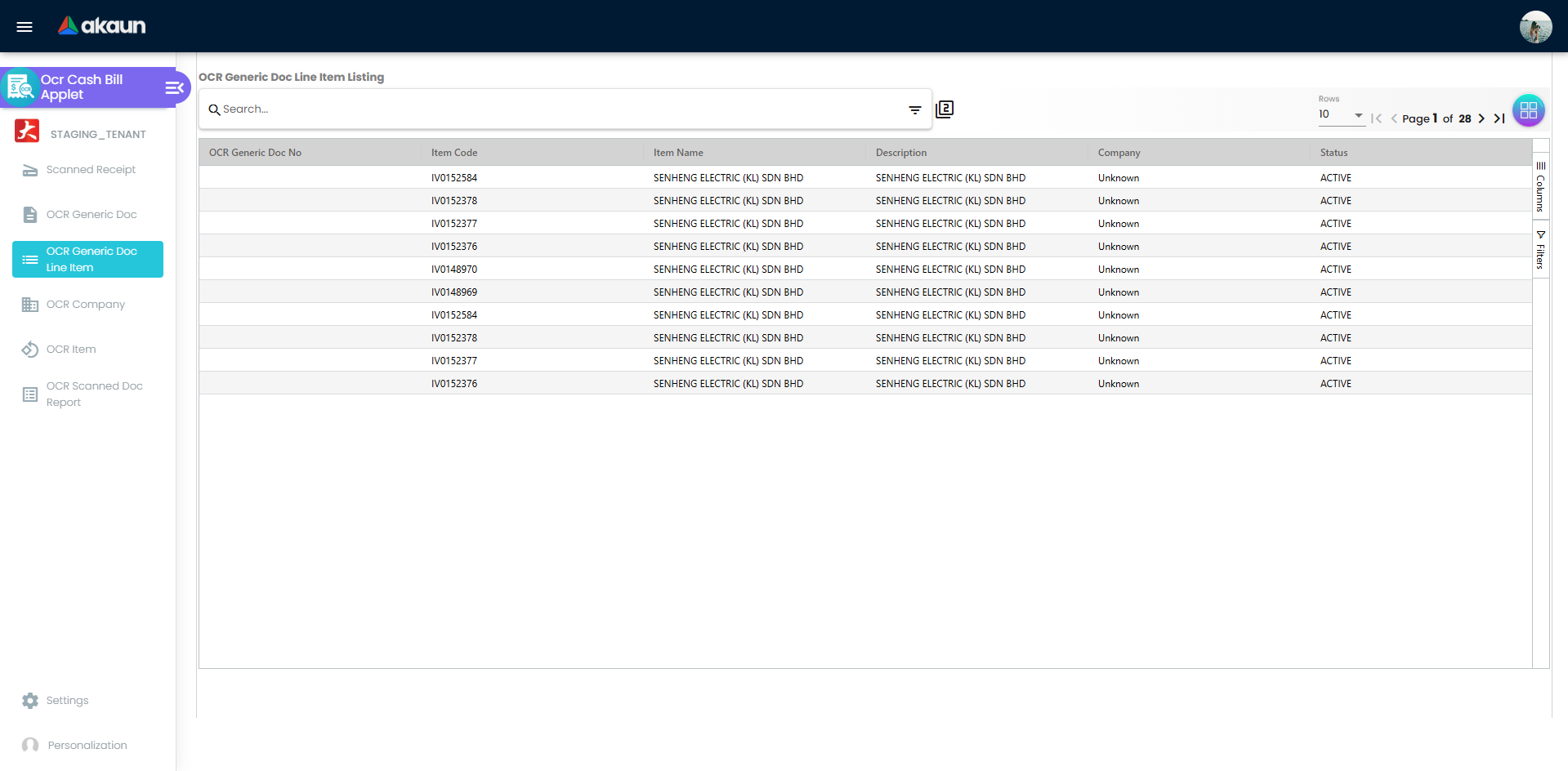The image size is (1568, 771).
Task: Sort by Company column header
Action: (1119, 153)
